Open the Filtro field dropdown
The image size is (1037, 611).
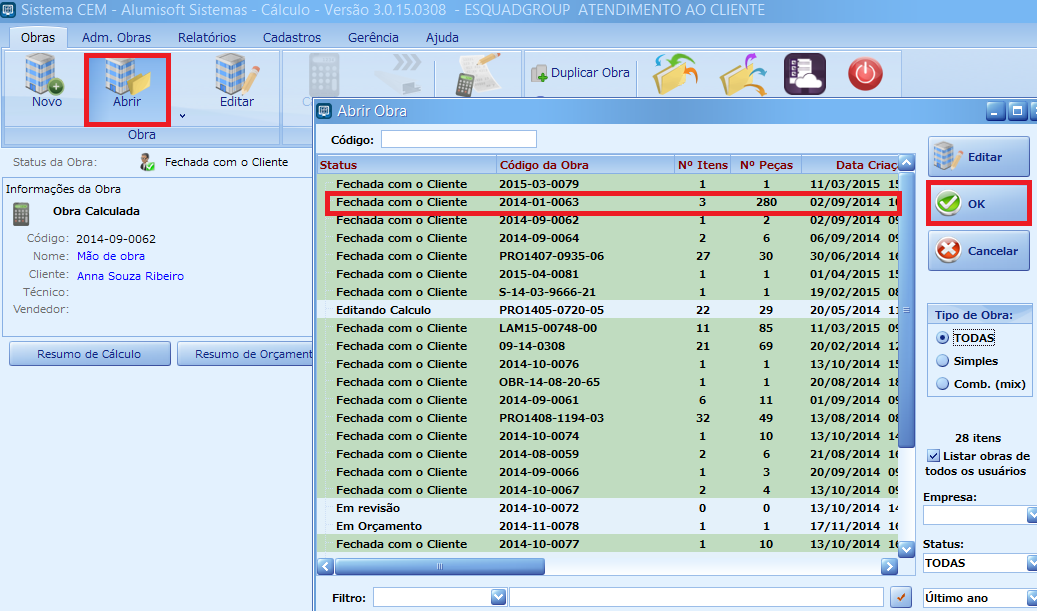click(x=498, y=597)
